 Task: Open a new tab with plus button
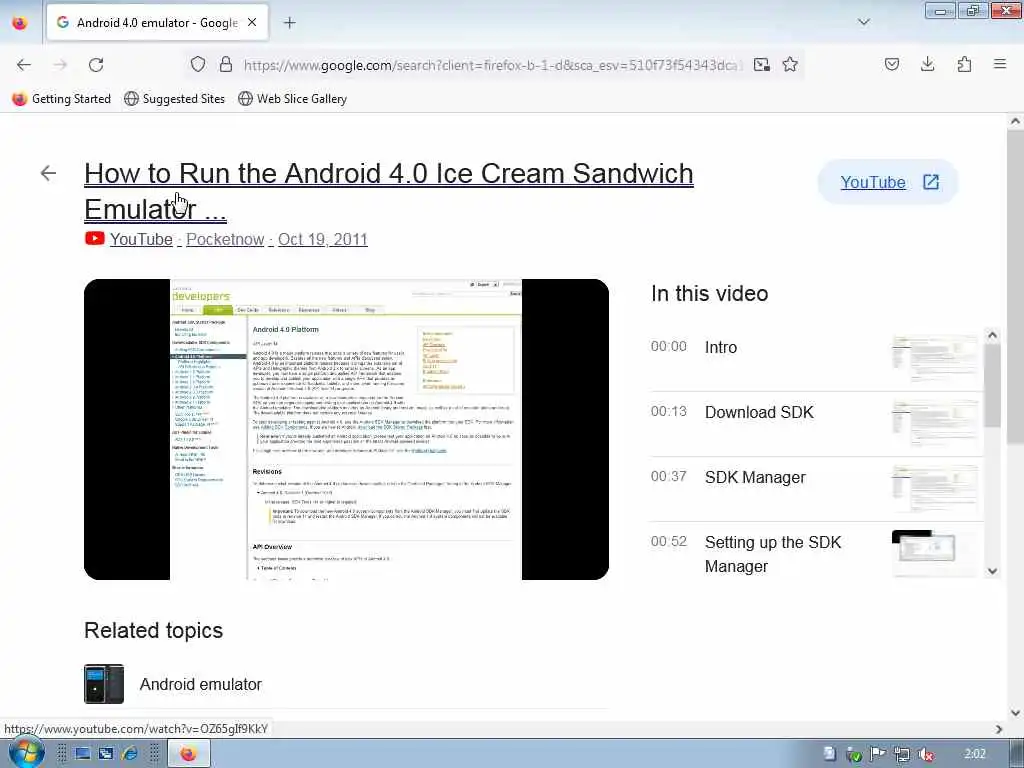pos(289,23)
